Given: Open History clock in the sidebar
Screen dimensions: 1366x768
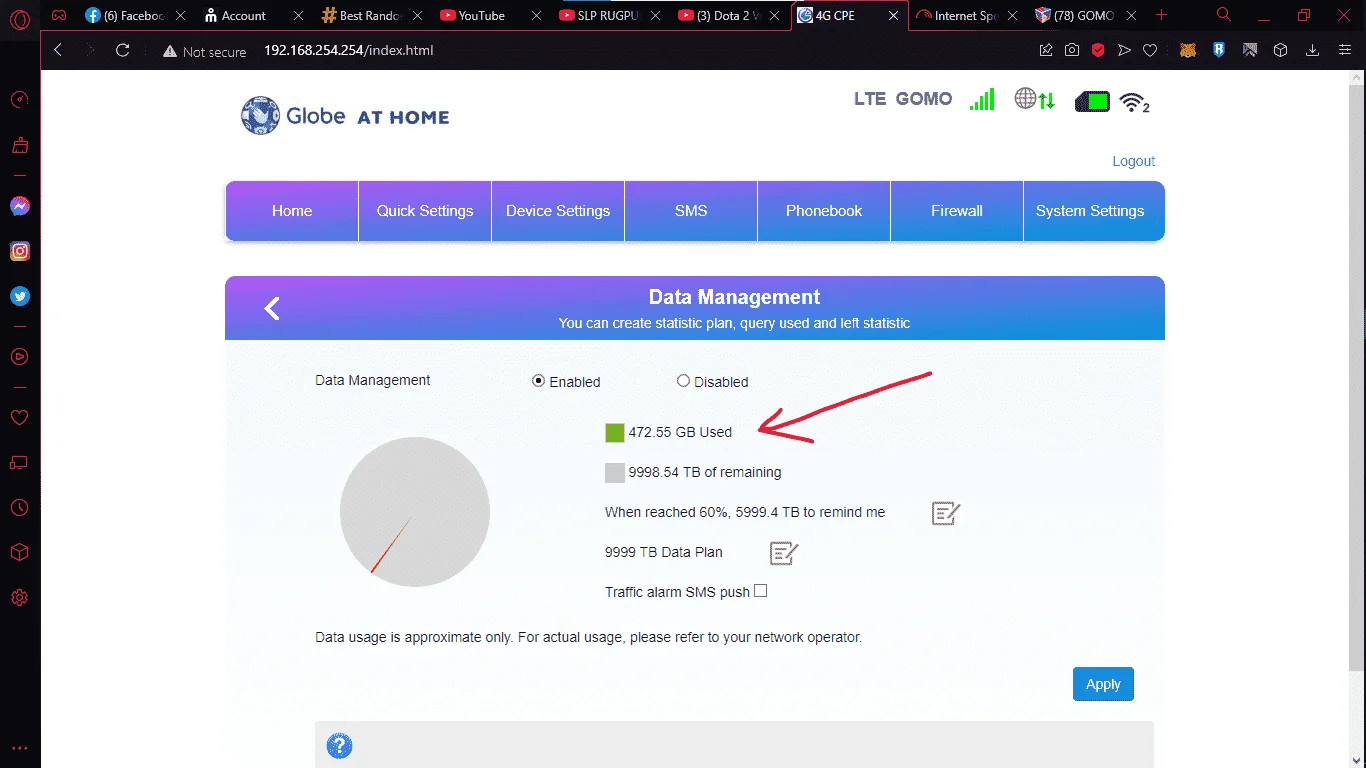Looking at the screenshot, I should point(19,508).
